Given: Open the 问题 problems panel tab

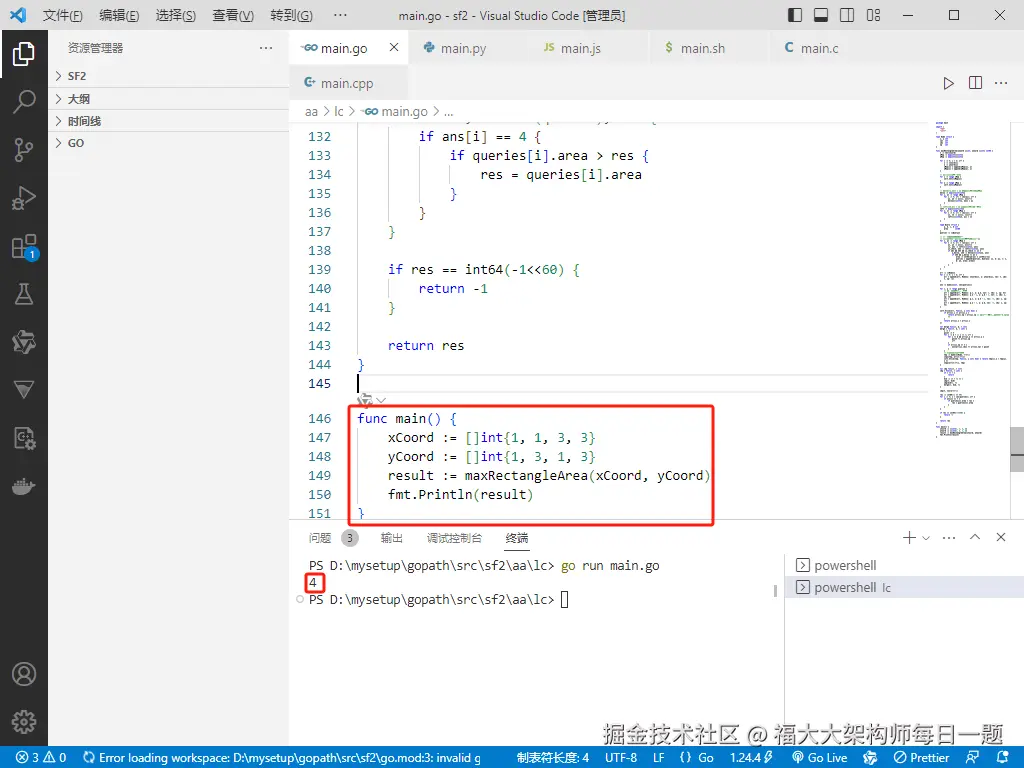Looking at the screenshot, I should (319, 537).
